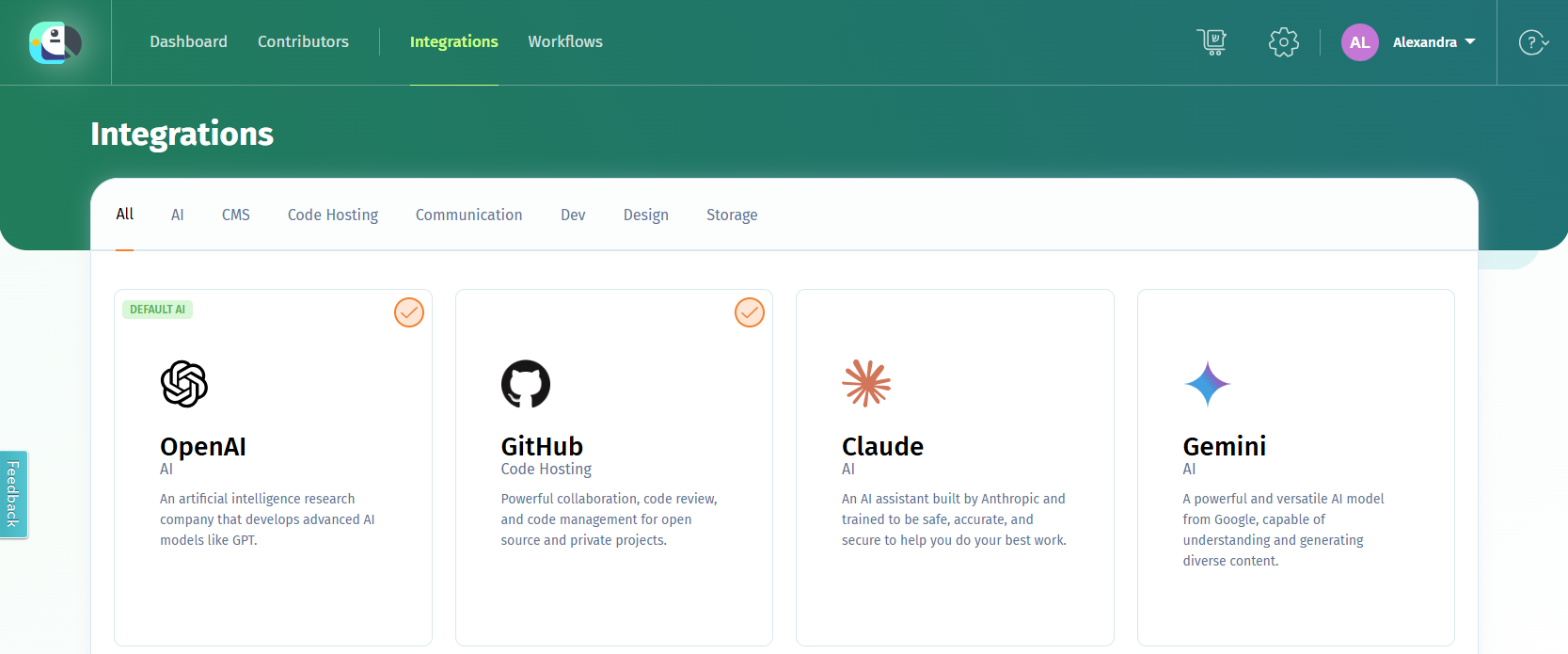Screen dimensions: 1568x654
Task: Click the DEFAULT AI badge
Action: point(158,310)
